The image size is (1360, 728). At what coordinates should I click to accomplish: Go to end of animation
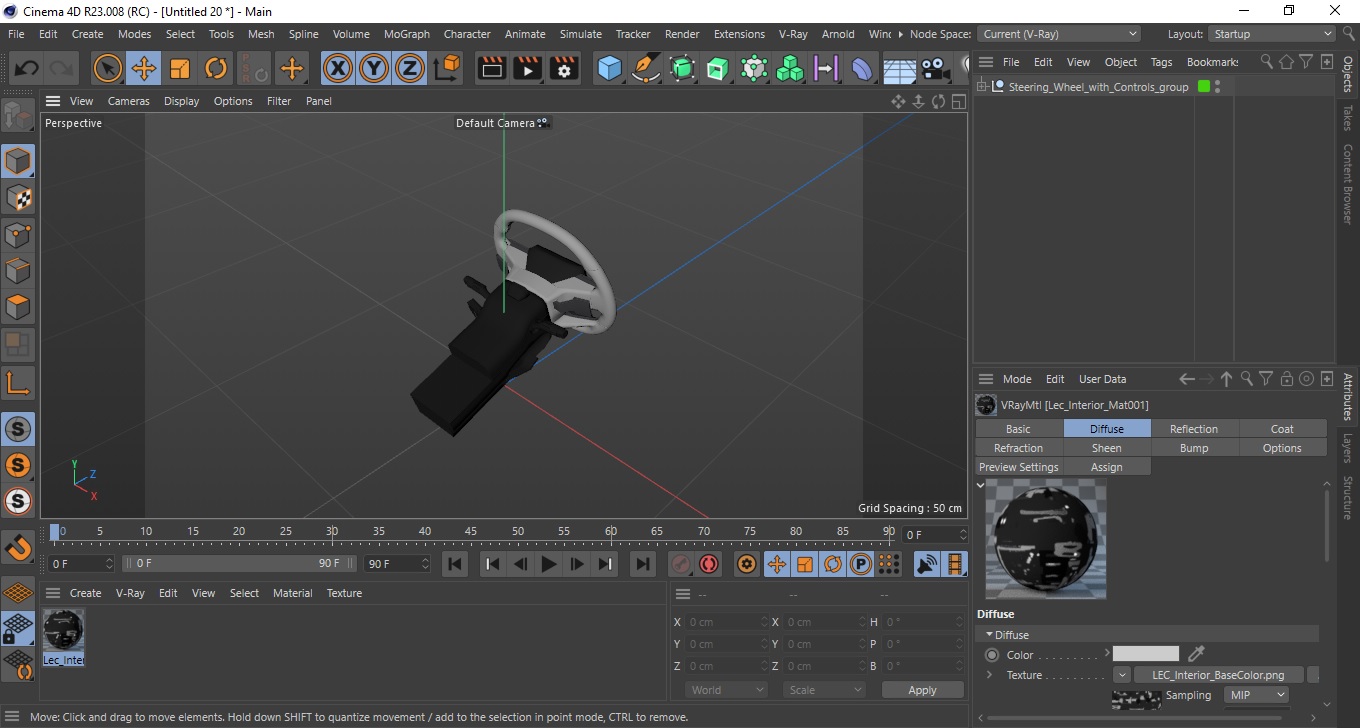[x=643, y=564]
